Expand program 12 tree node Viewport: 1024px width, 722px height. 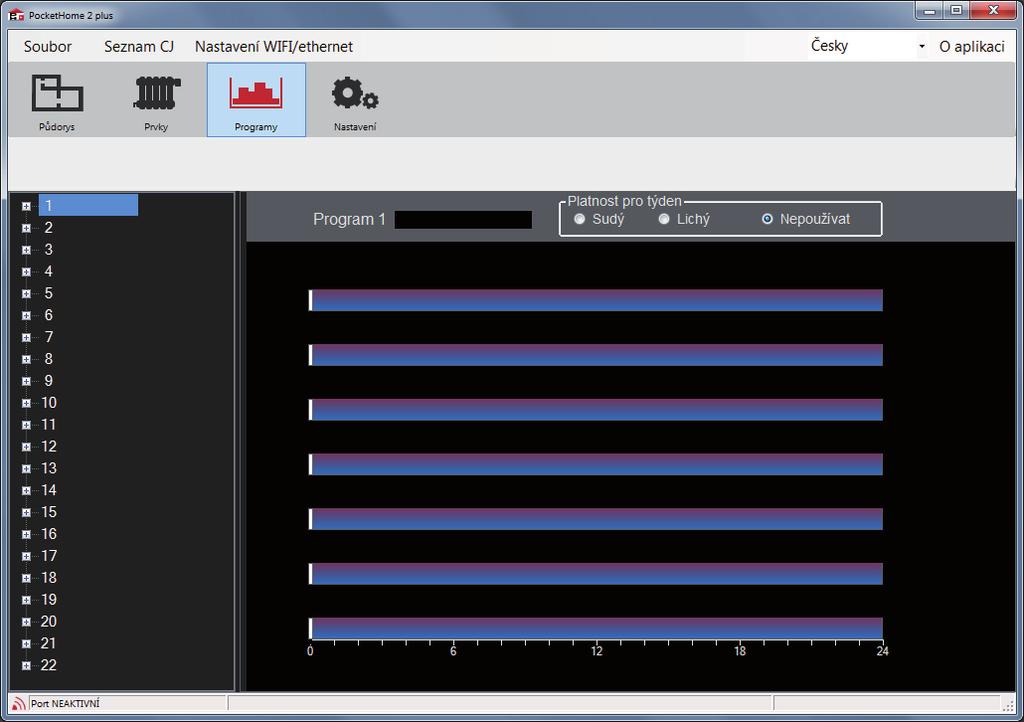(26, 447)
